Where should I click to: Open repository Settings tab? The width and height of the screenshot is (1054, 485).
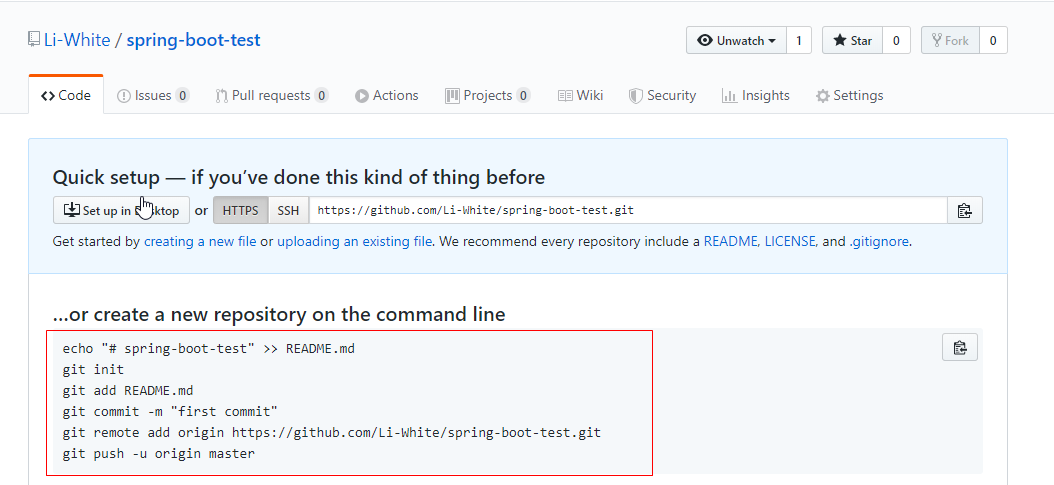[849, 96]
